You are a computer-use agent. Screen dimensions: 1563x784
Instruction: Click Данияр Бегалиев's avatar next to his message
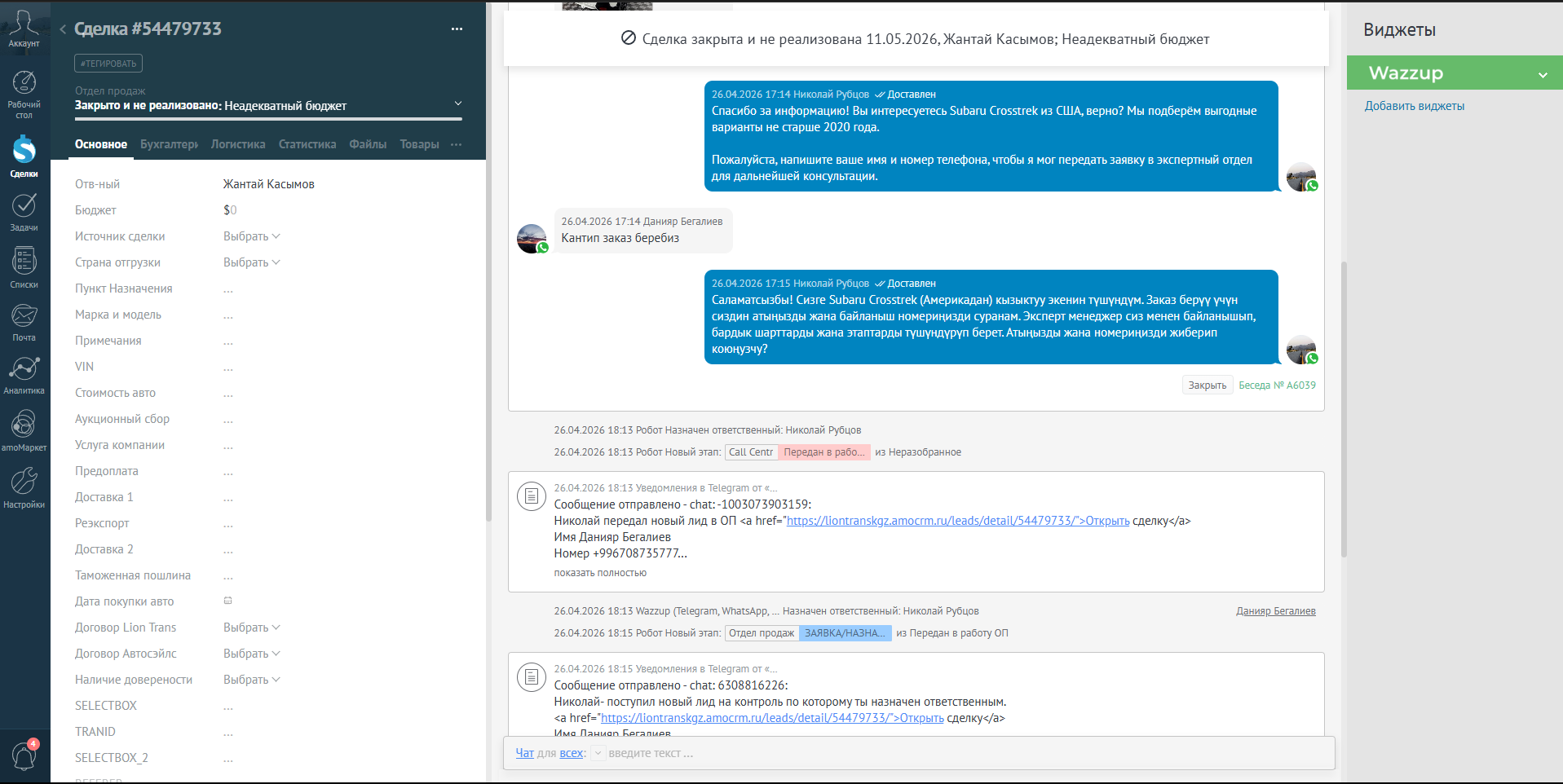pos(532,239)
